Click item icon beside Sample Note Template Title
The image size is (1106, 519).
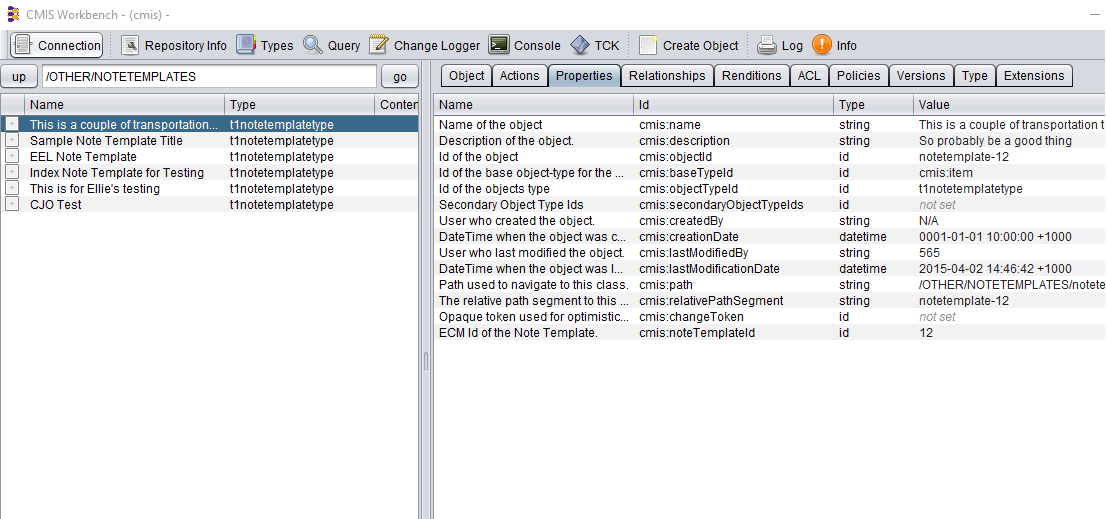pos(12,140)
